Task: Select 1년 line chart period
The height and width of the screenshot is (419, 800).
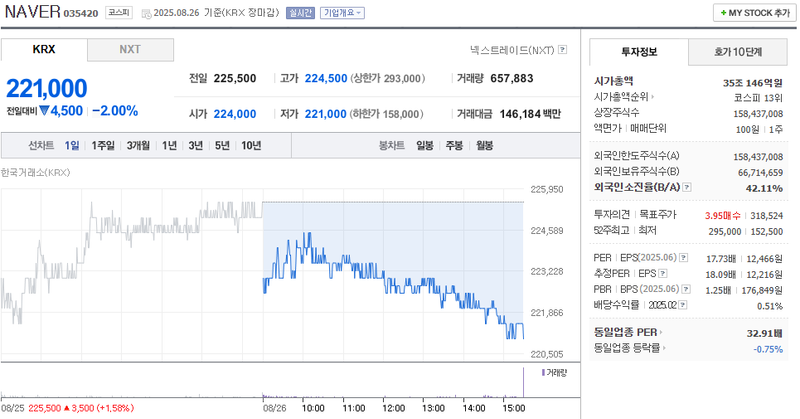Action: (x=169, y=146)
